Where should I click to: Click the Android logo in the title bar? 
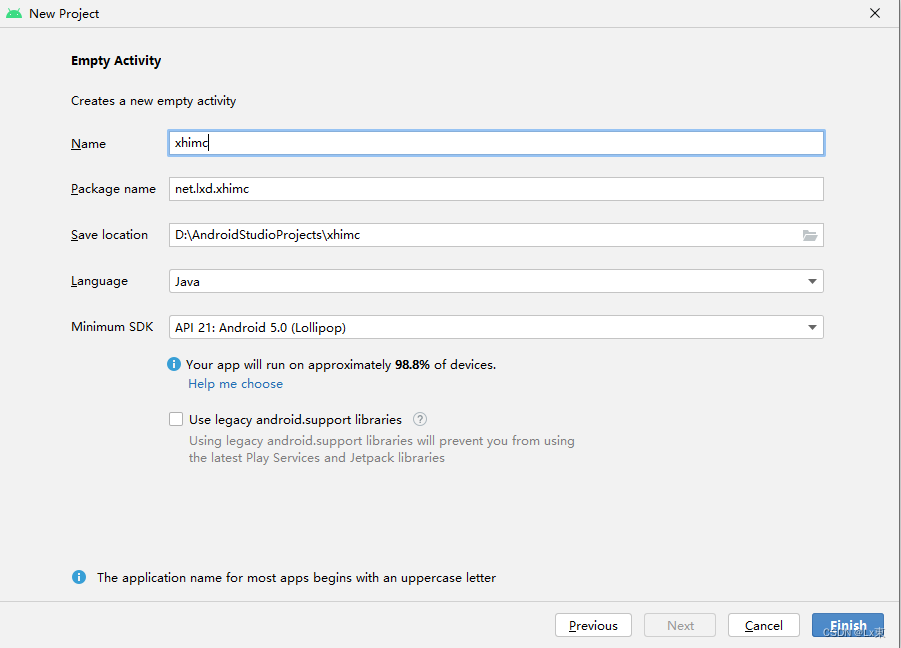pos(14,13)
